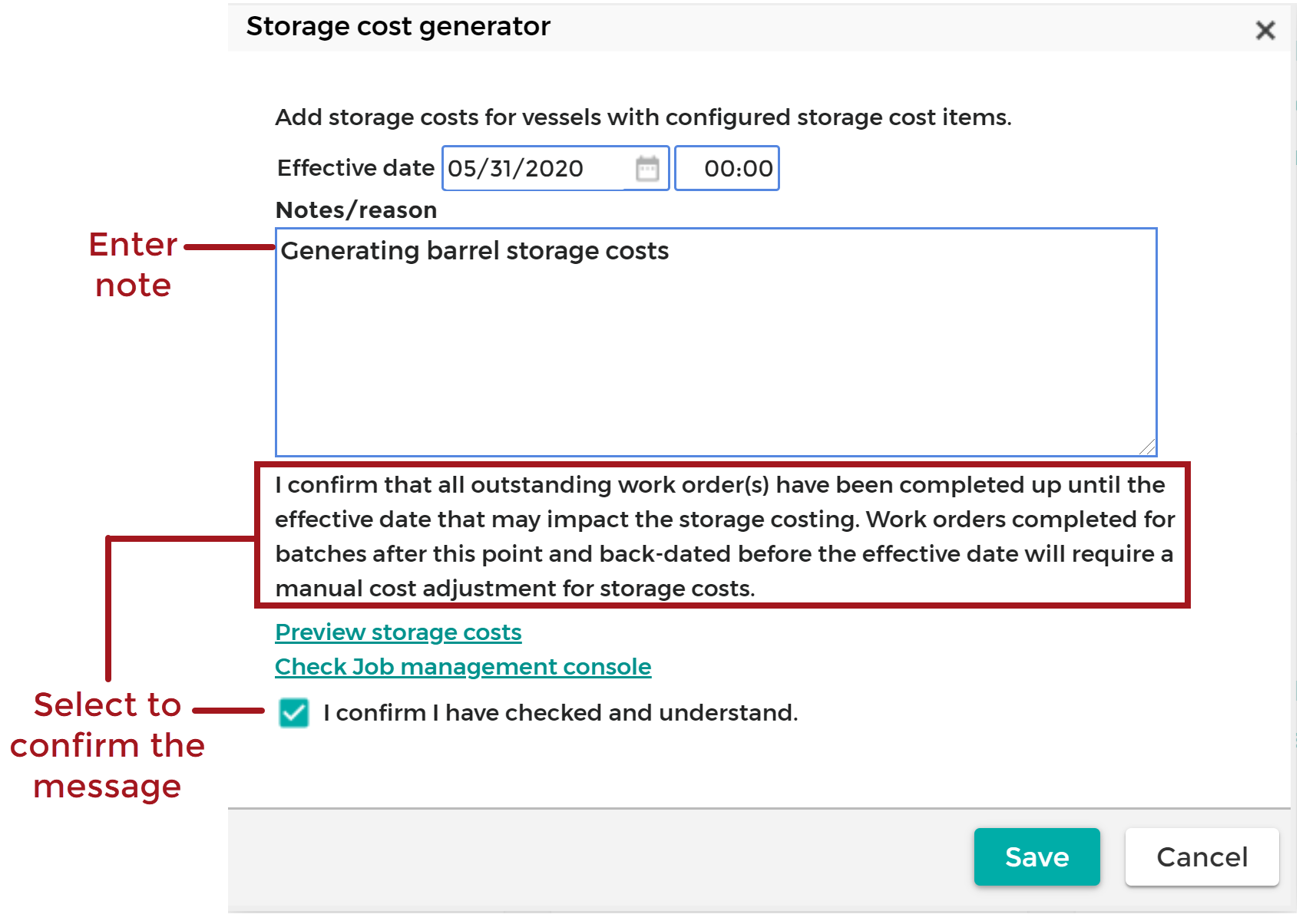
Task: Open the Check Job management console link
Action: pos(463,667)
